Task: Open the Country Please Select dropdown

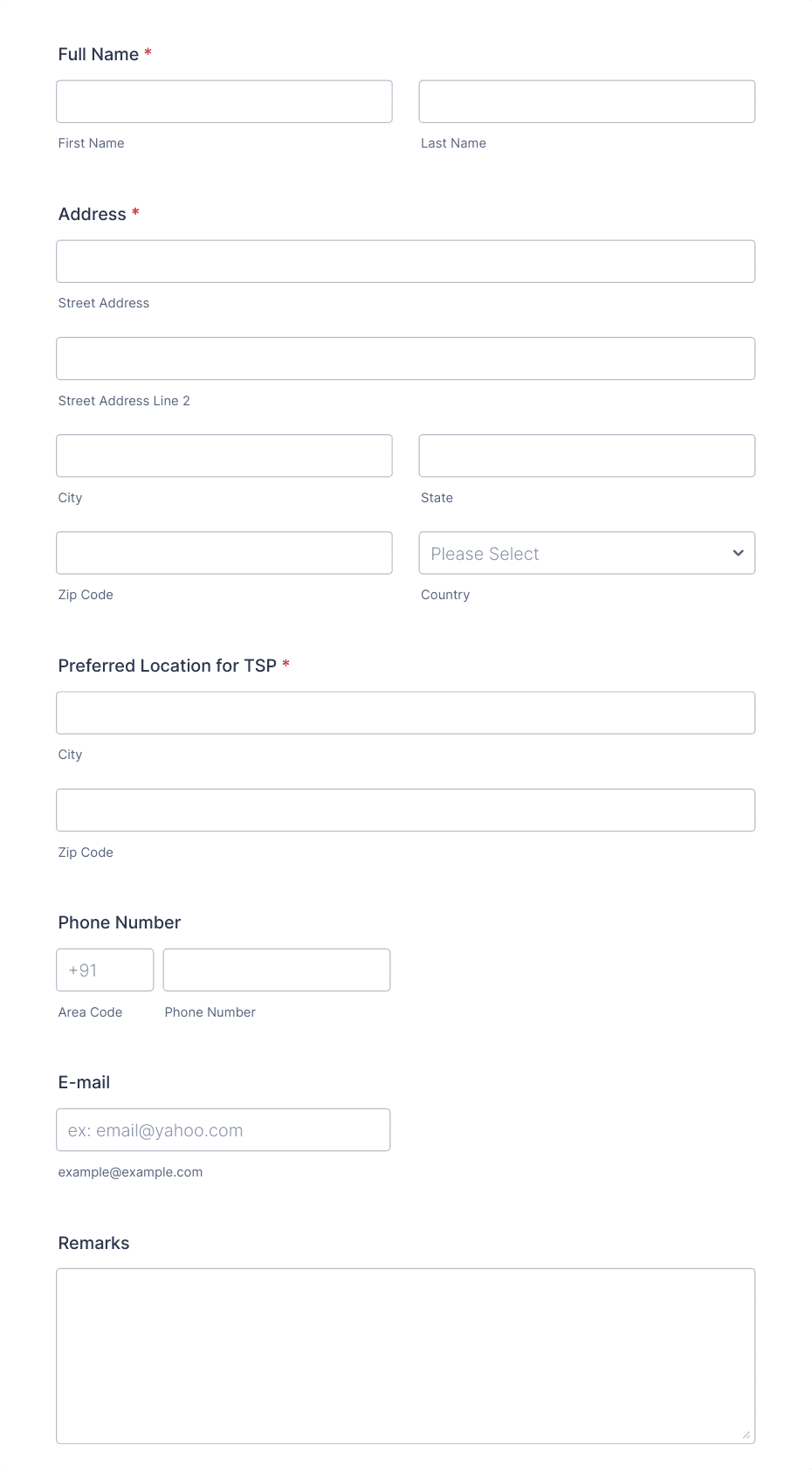Action: tap(587, 553)
